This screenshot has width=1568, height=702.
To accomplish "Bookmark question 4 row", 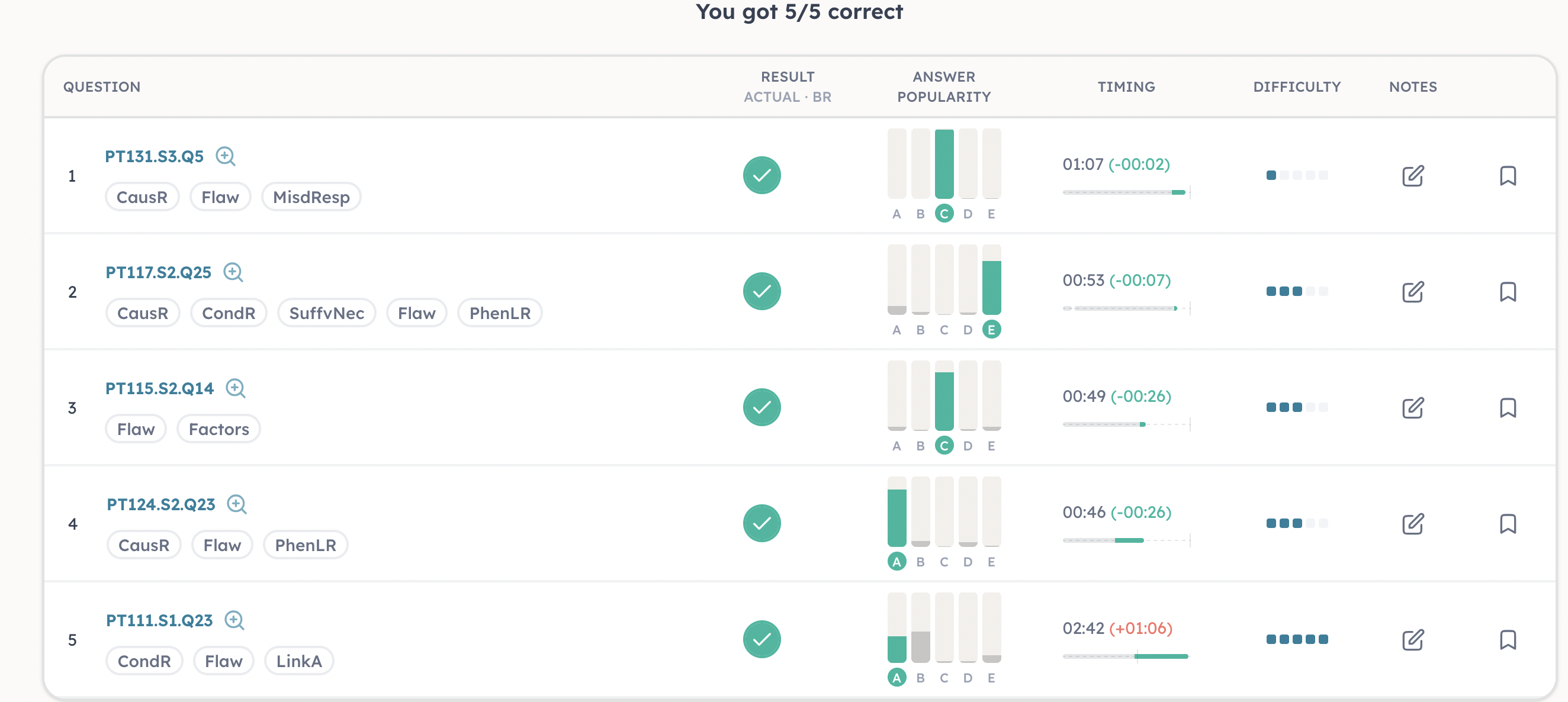I will pos(1508,524).
